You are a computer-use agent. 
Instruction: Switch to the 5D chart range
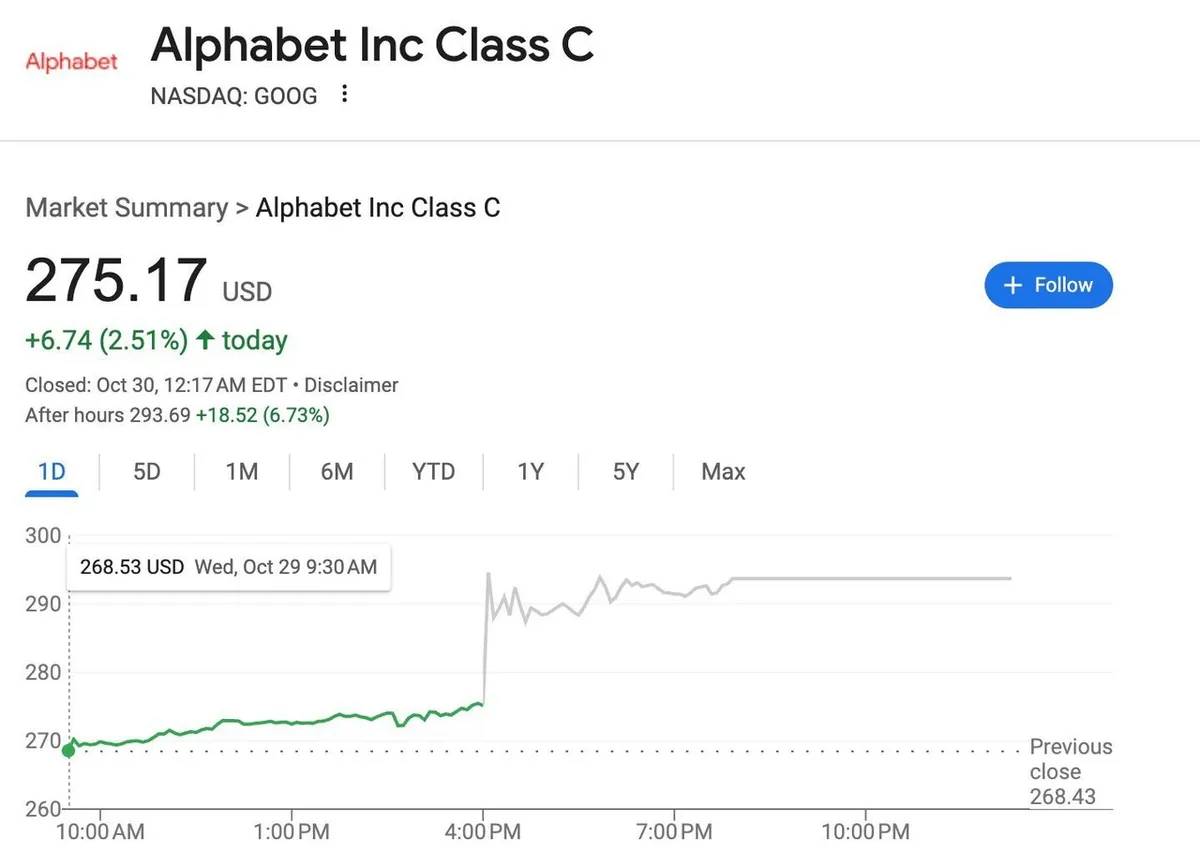(x=147, y=471)
